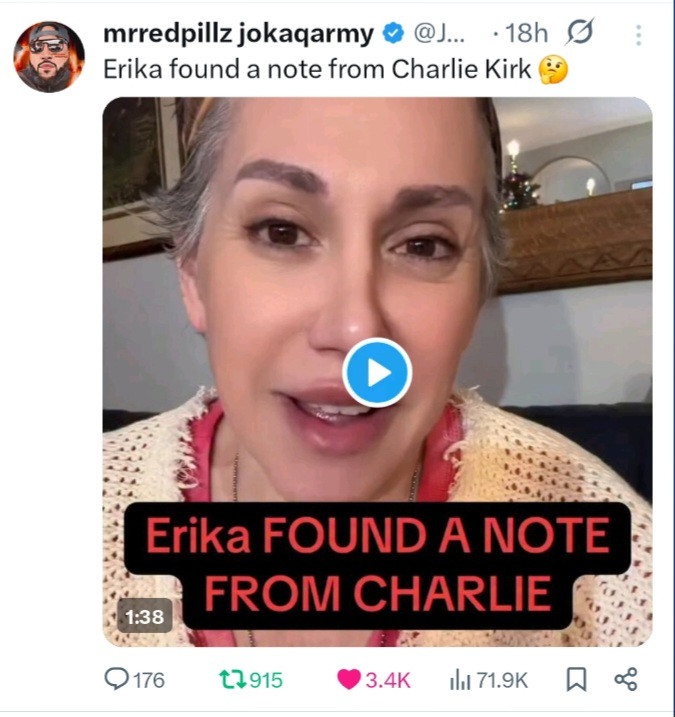This screenshot has height=717, width=675.
Task: Click the red caption overlay on video
Action: coord(377,565)
